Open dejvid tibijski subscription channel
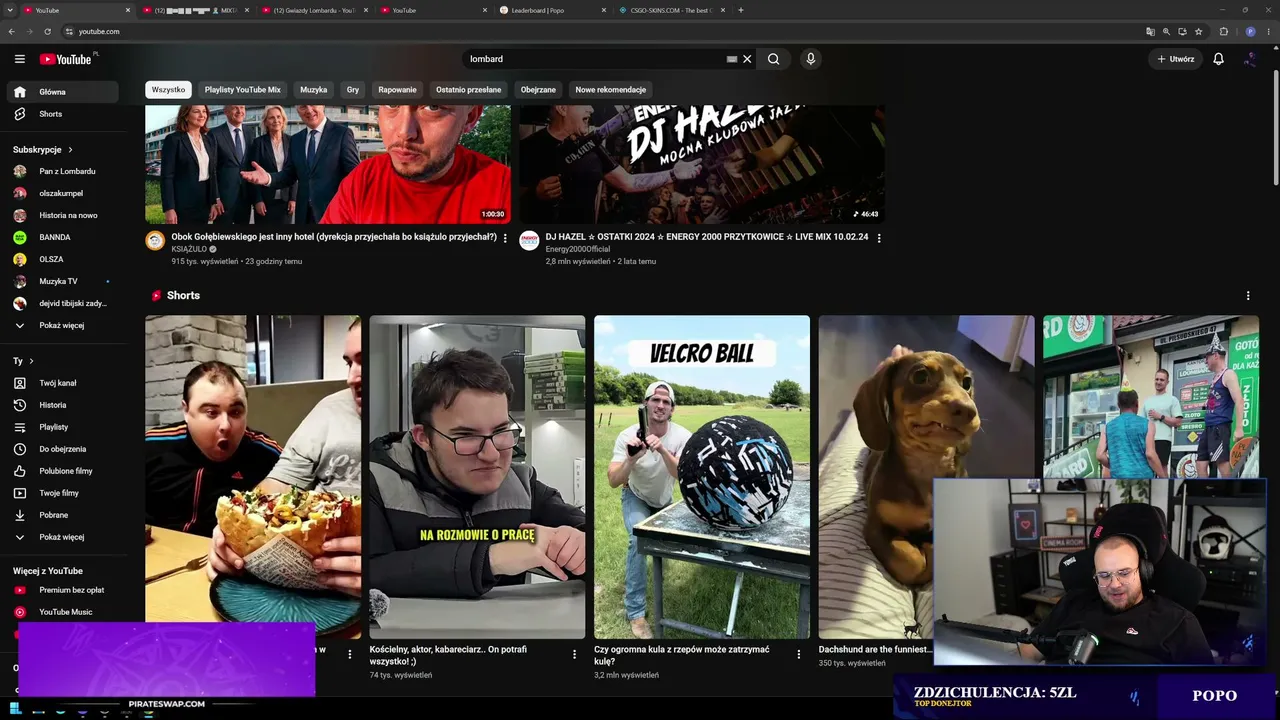 point(62,303)
